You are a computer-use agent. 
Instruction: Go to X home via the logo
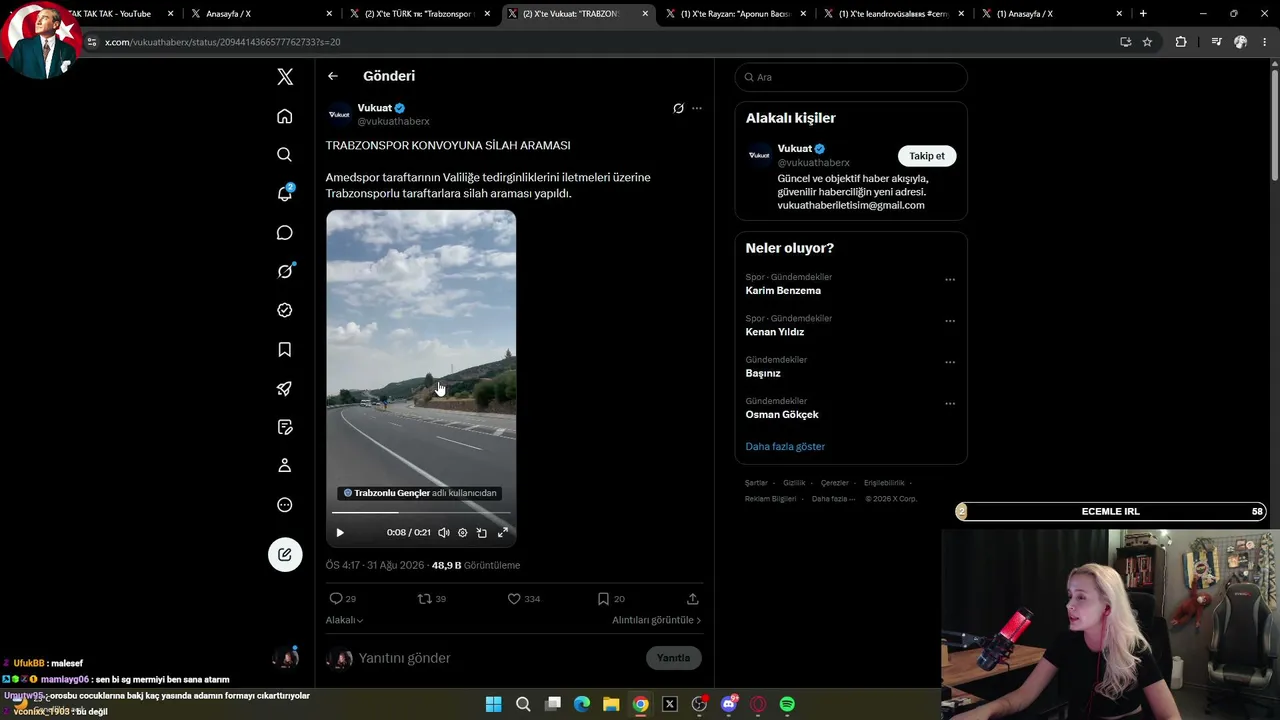click(285, 77)
